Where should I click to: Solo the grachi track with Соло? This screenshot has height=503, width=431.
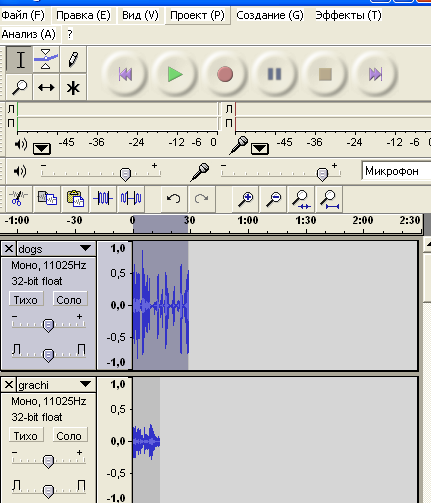tap(69, 436)
